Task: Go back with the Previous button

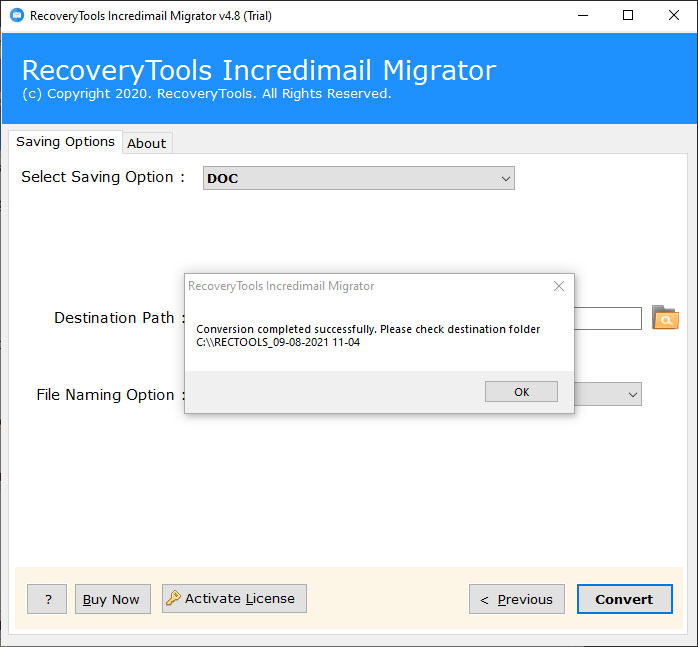Action: click(517, 599)
